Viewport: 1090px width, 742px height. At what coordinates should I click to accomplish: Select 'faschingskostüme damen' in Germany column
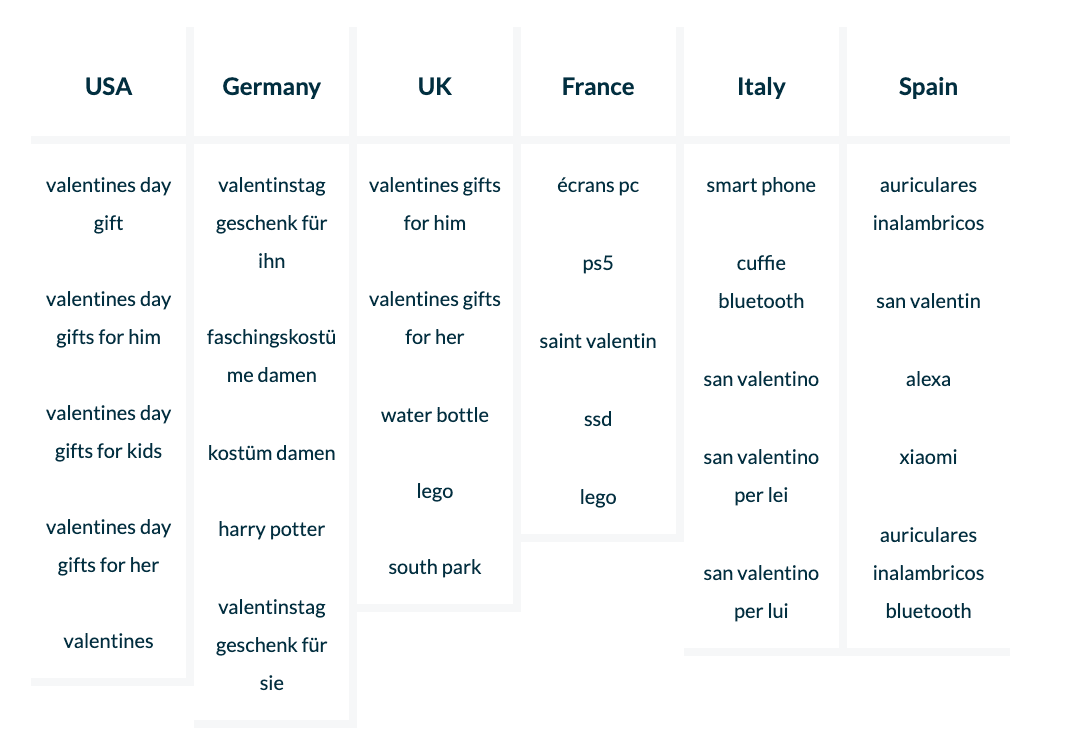tap(271, 356)
